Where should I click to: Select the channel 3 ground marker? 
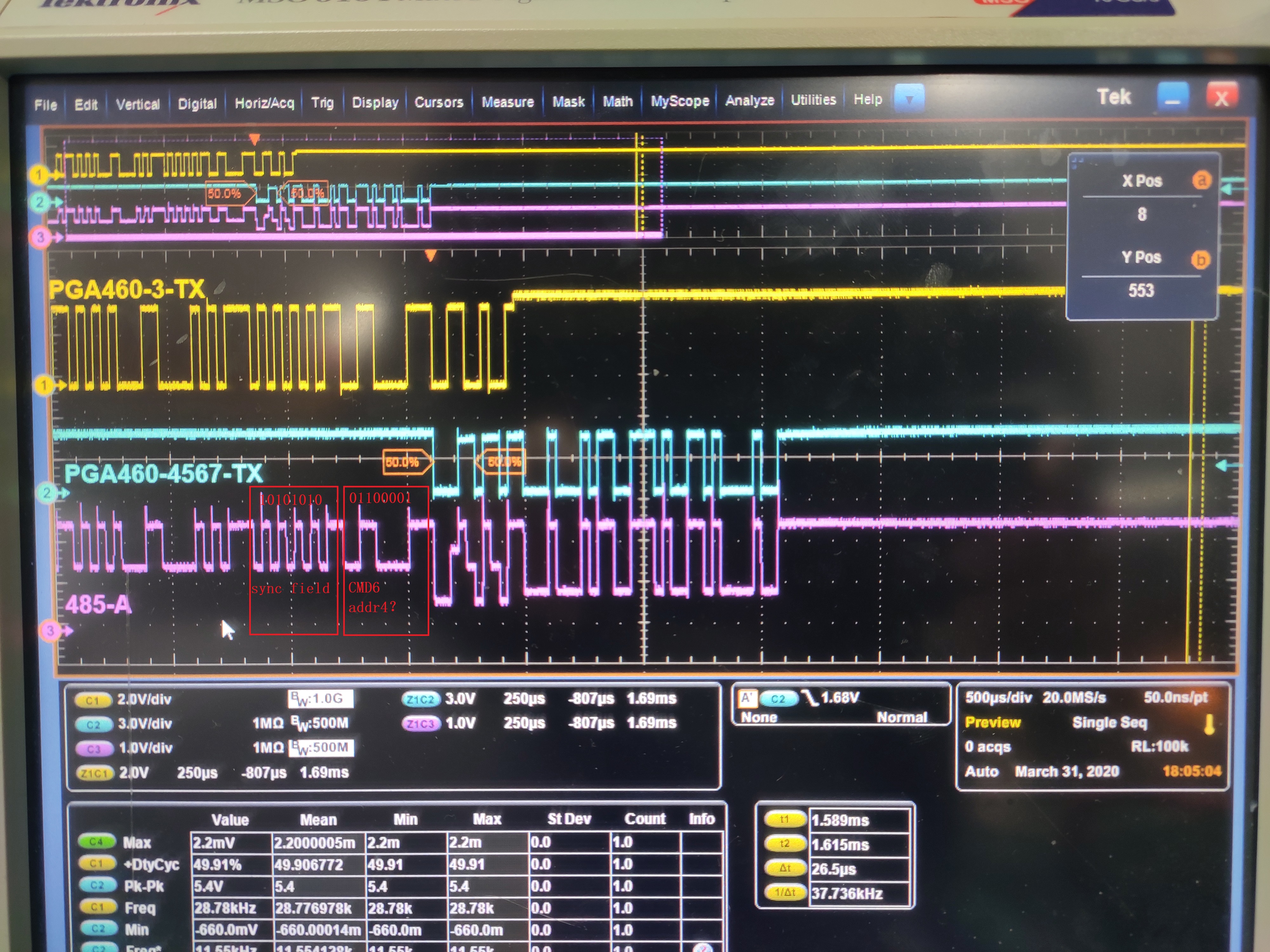[x=50, y=631]
